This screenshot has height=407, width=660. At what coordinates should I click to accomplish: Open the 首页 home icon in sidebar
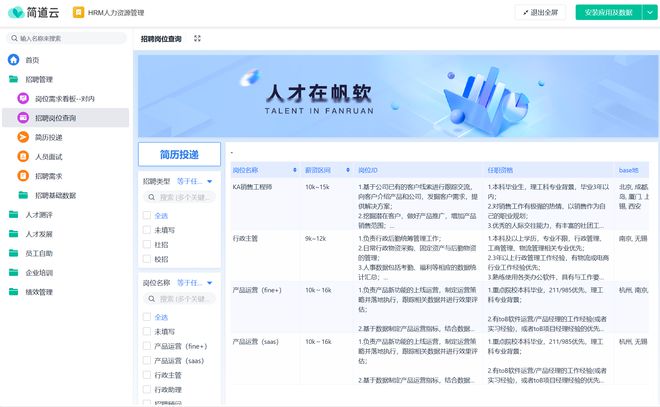coord(13,60)
